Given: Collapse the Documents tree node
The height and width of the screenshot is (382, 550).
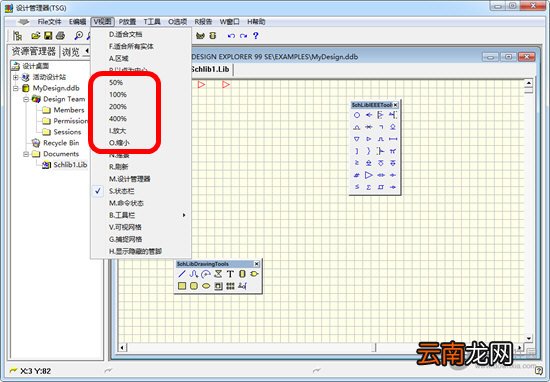Looking at the screenshot, I should [x=26, y=154].
